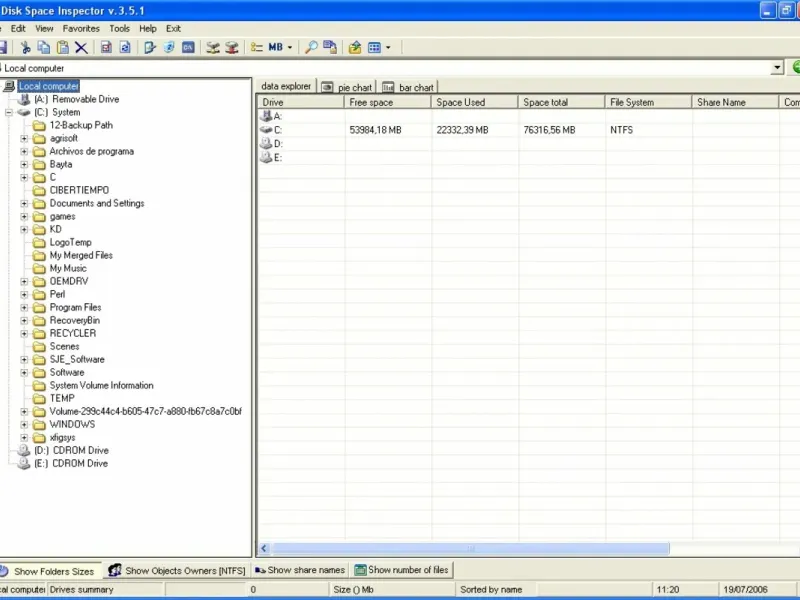Open the Help menu
The height and width of the screenshot is (600, 800).
pyautogui.click(x=148, y=29)
